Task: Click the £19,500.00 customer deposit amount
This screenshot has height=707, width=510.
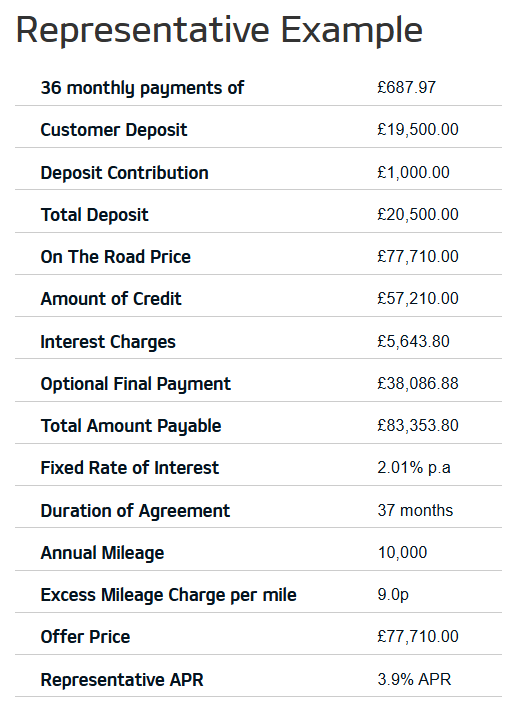Action: pyautogui.click(x=418, y=130)
